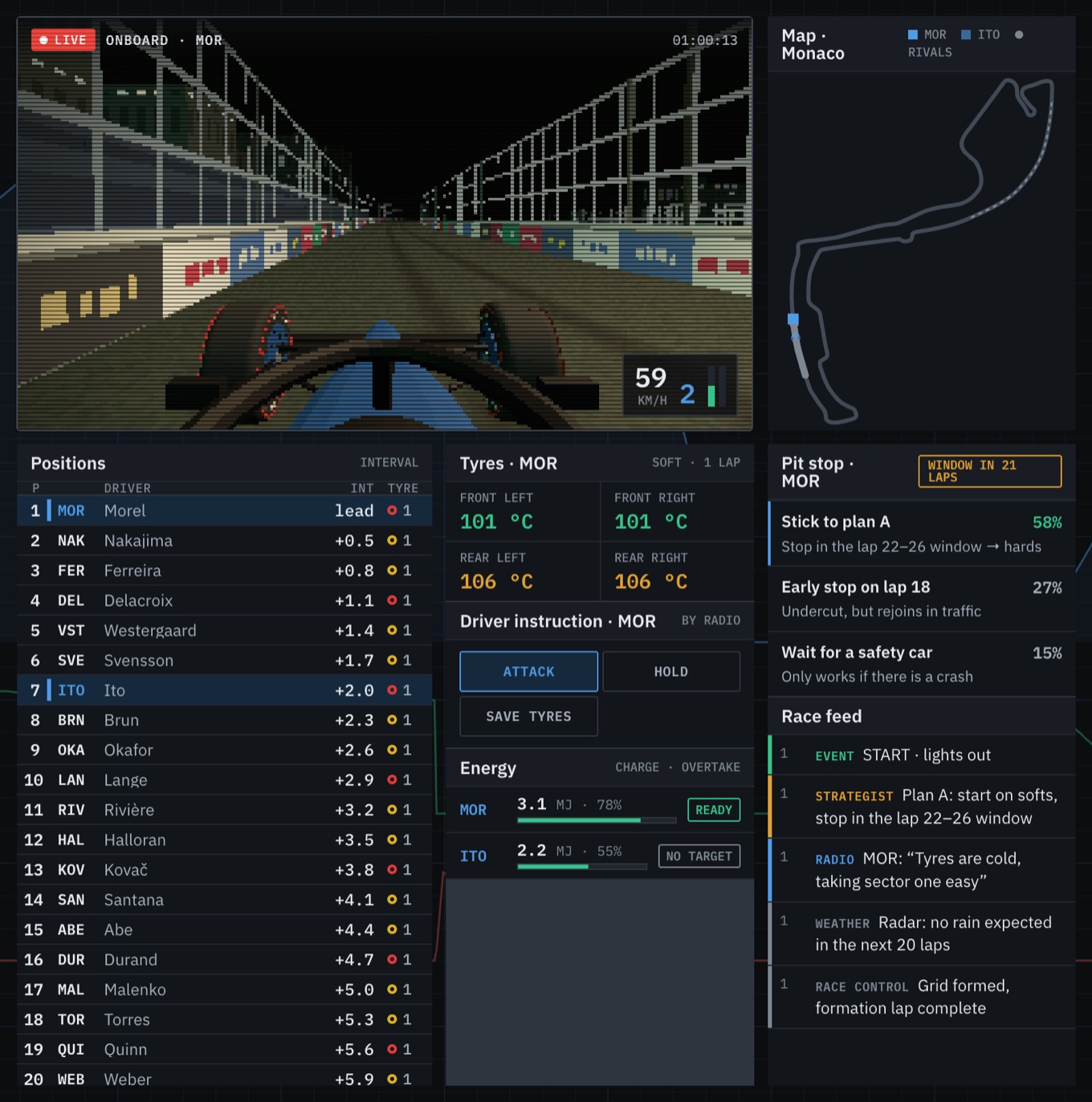Click Santana's yellow tyre compound icon
This screenshot has height=1102, width=1092.
pyautogui.click(x=392, y=900)
